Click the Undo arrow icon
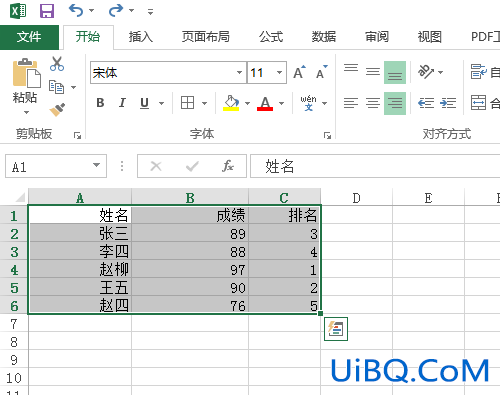The width and height of the screenshot is (500, 395). [76, 10]
